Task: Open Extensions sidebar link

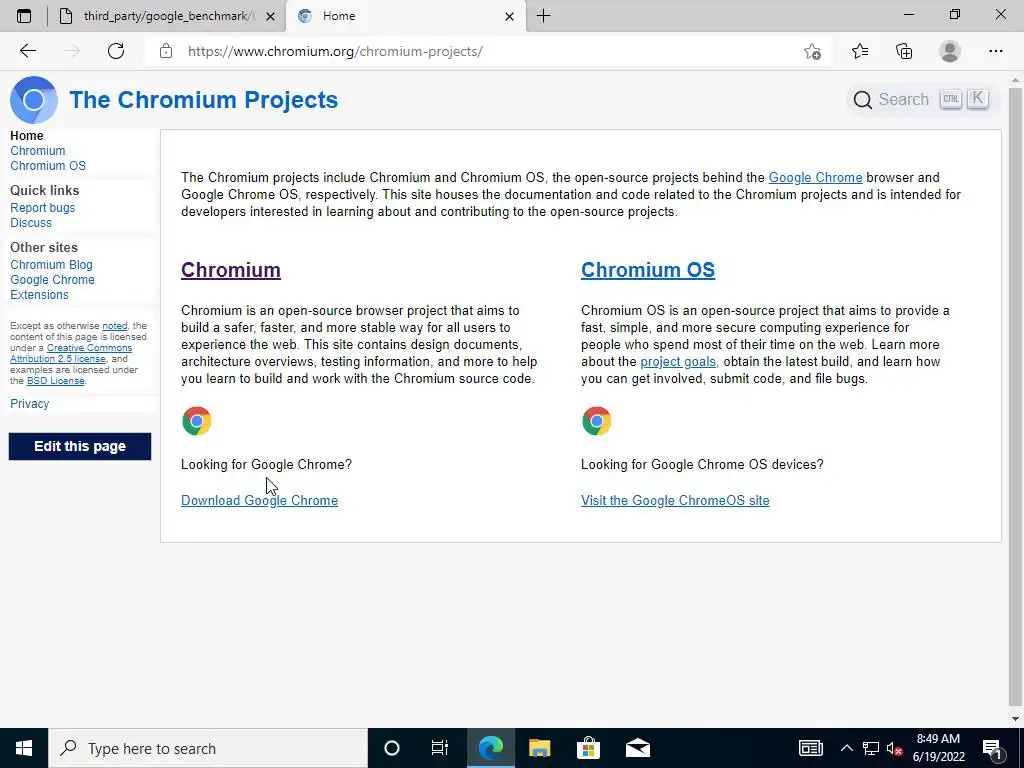Action: coord(39,295)
